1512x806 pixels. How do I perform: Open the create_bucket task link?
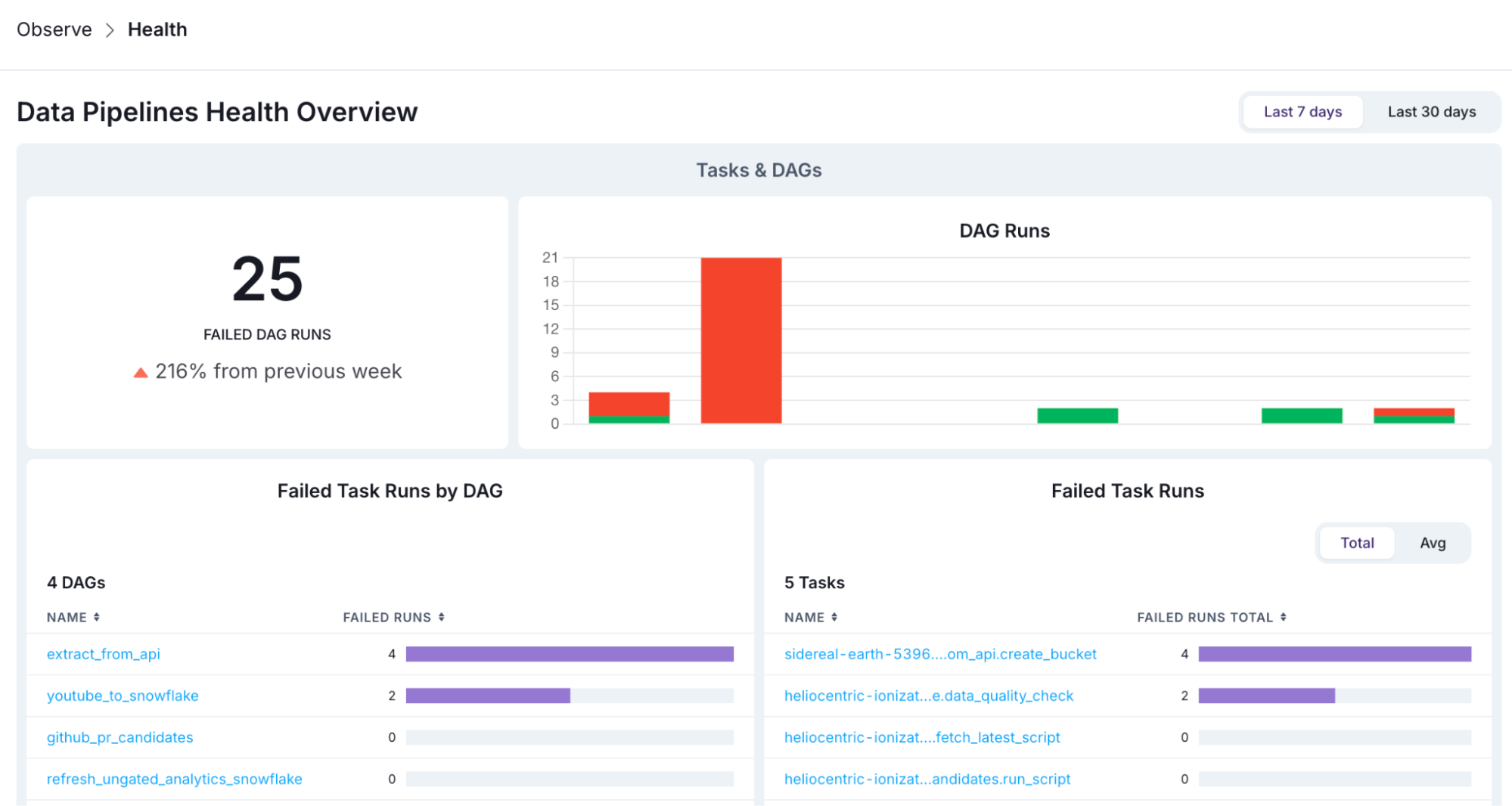coord(940,654)
